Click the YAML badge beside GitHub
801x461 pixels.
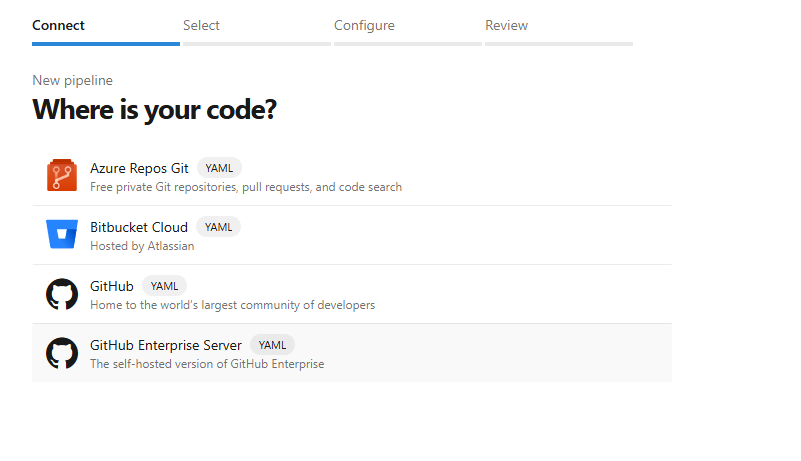coord(164,286)
